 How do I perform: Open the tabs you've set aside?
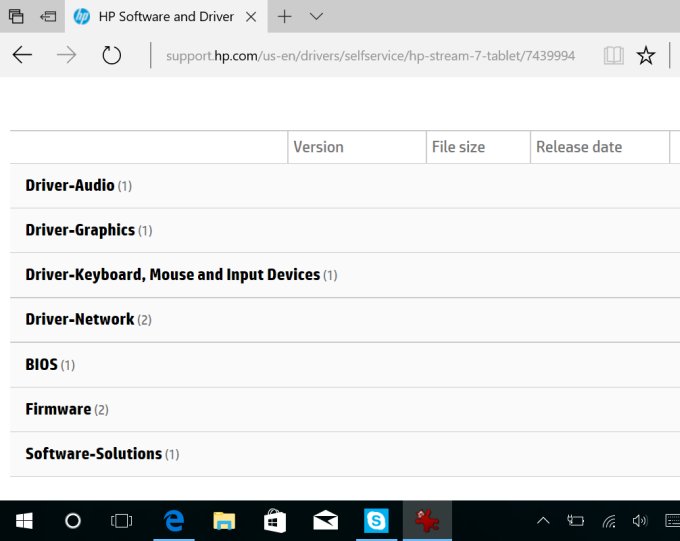click(16, 16)
